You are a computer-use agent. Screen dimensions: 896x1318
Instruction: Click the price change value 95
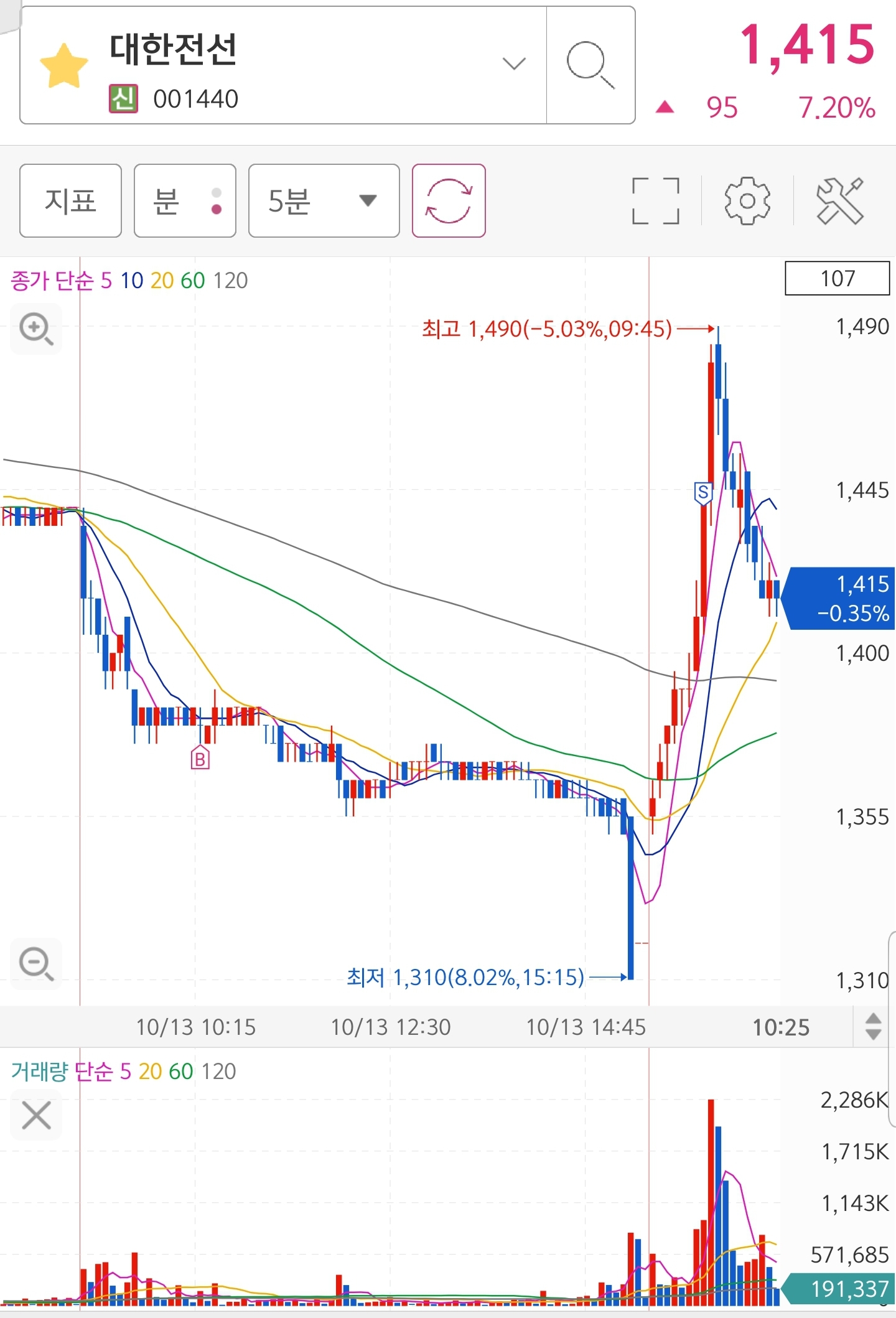[x=722, y=108]
